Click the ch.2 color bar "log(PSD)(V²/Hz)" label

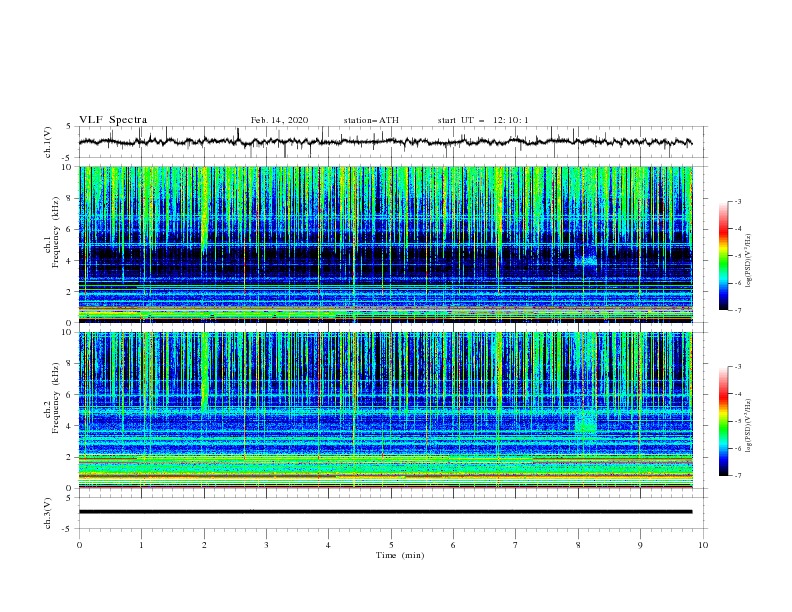748,426
